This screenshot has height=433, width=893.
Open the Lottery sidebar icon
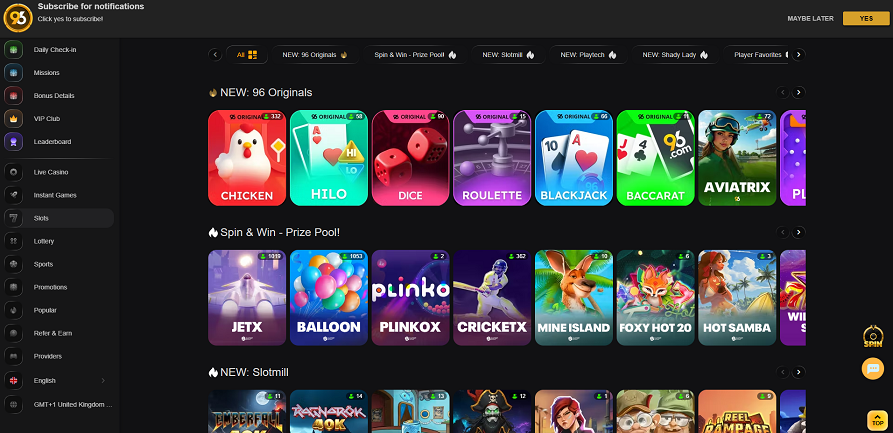[x=13, y=241]
